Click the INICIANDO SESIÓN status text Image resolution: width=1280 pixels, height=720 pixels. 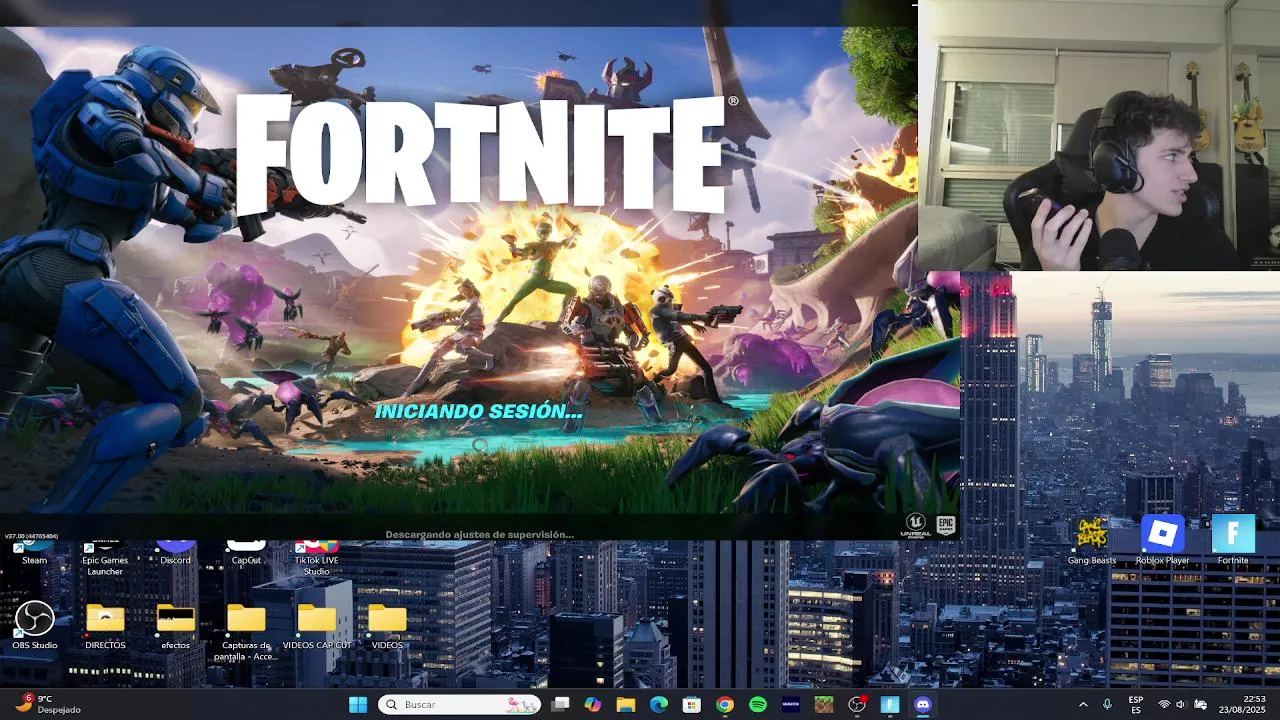click(478, 411)
